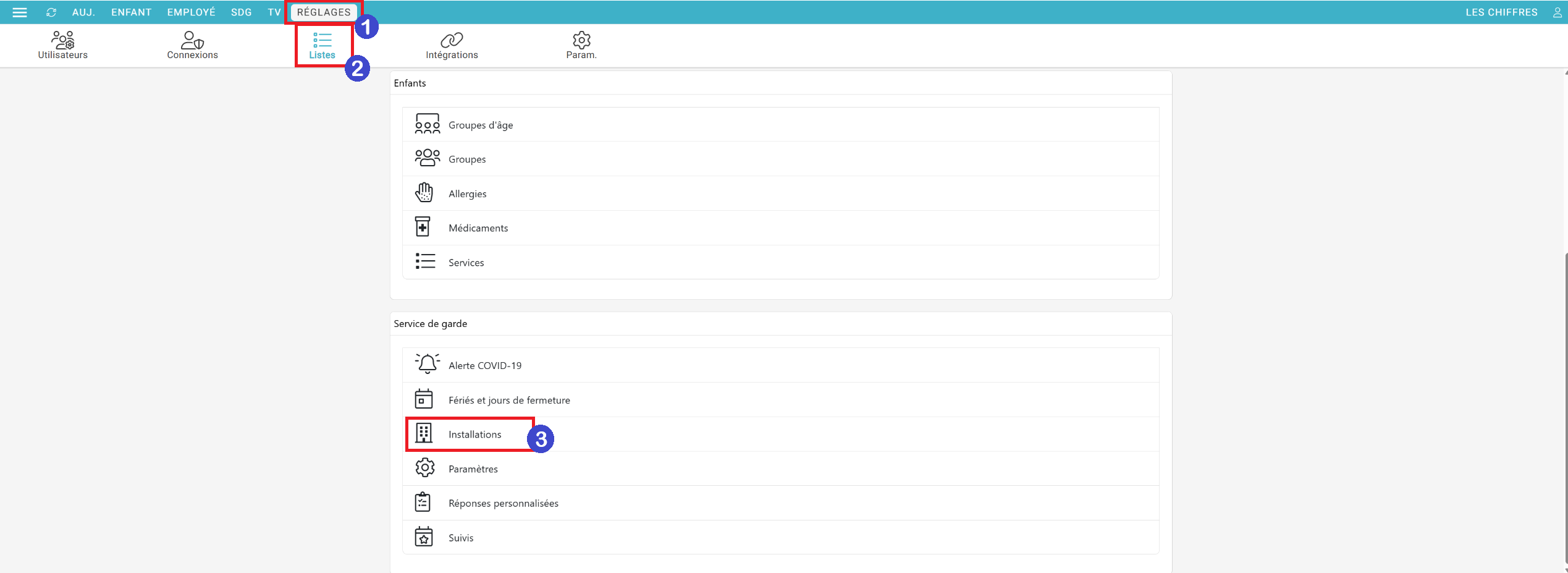Click the Alerte COVID-19 bell icon

pyautogui.click(x=427, y=365)
